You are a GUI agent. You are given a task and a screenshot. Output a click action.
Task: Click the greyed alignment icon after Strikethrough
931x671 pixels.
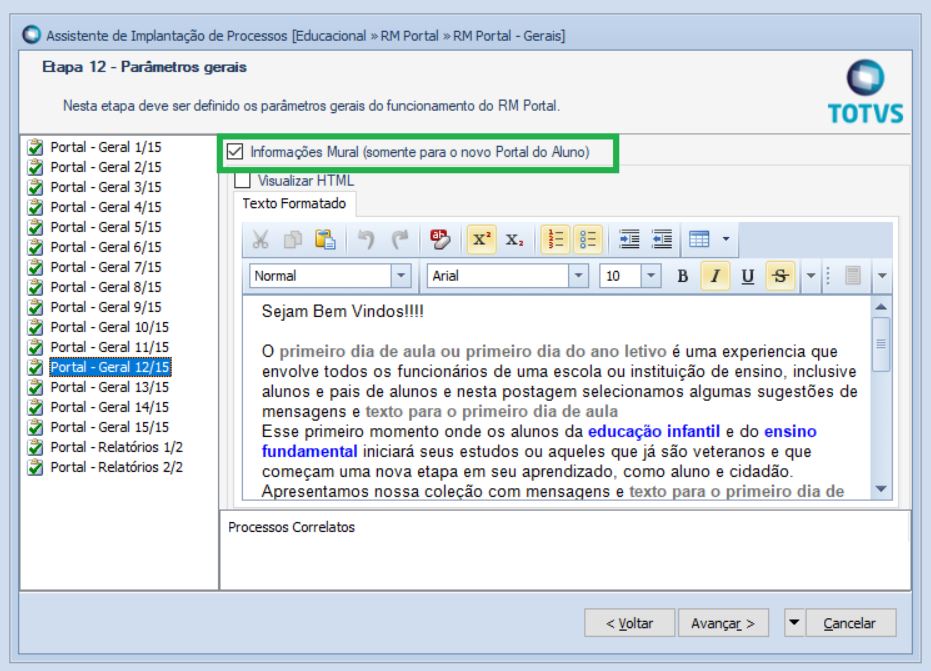(x=853, y=276)
